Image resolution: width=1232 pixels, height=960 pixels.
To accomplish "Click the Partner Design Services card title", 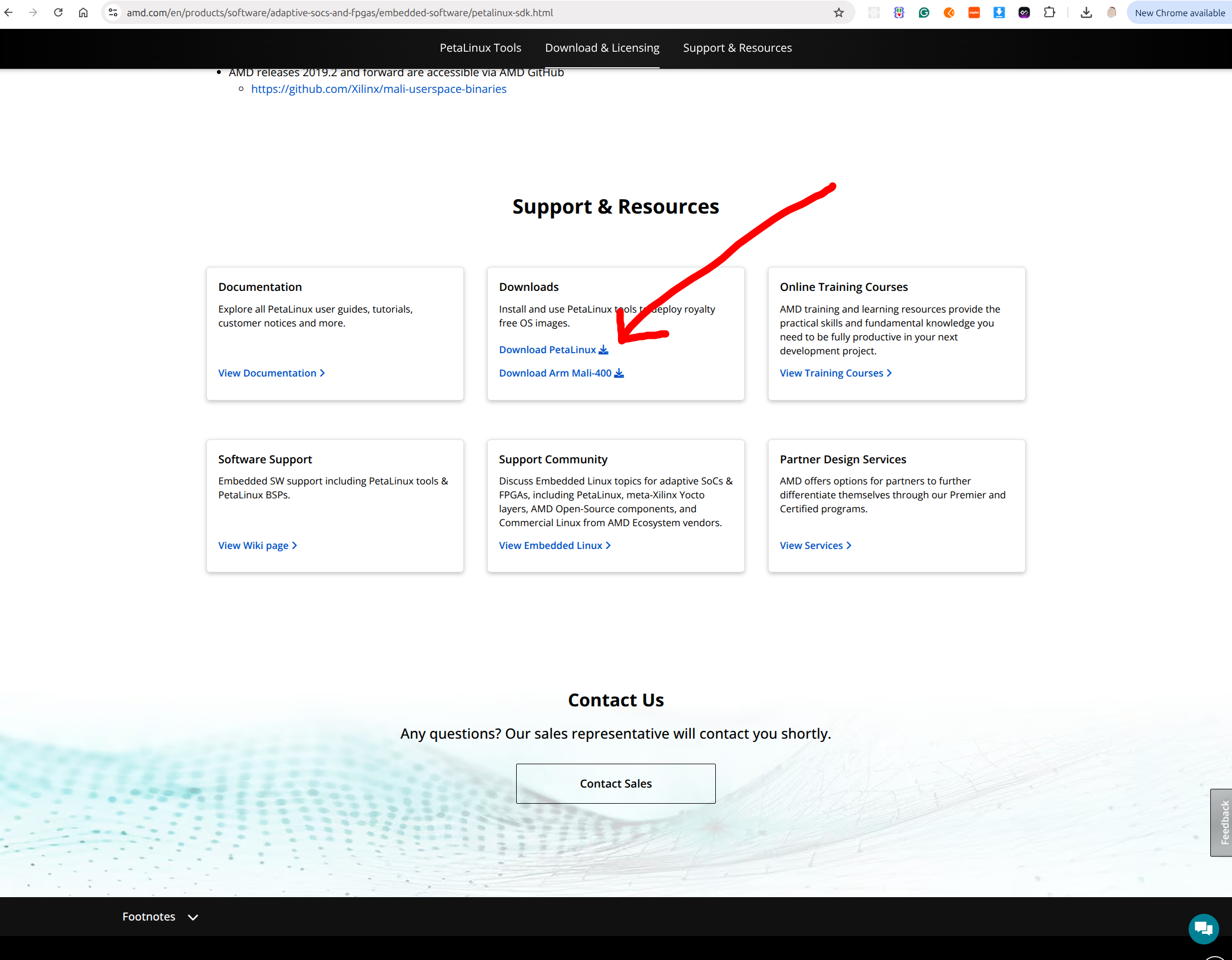I will (x=843, y=459).
